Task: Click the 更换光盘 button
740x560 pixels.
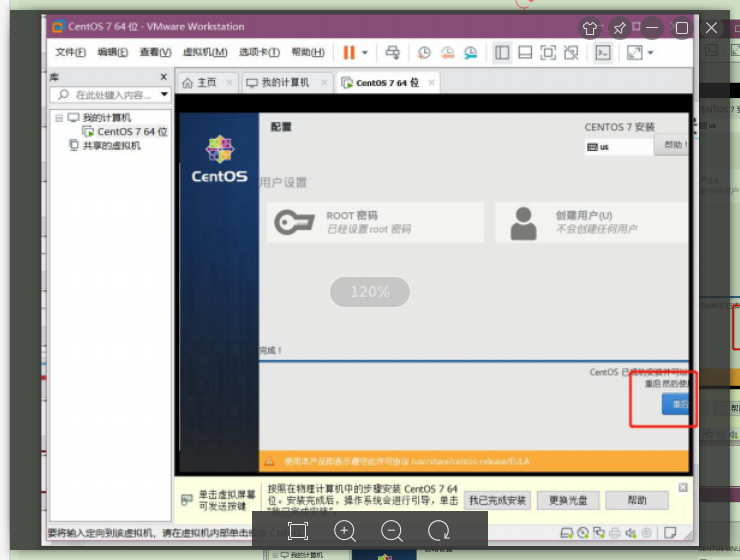Action: pyautogui.click(x=568, y=500)
